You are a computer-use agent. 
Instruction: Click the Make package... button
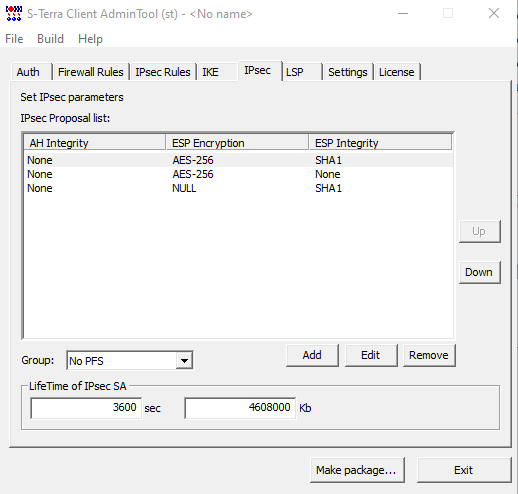pyautogui.click(x=357, y=470)
